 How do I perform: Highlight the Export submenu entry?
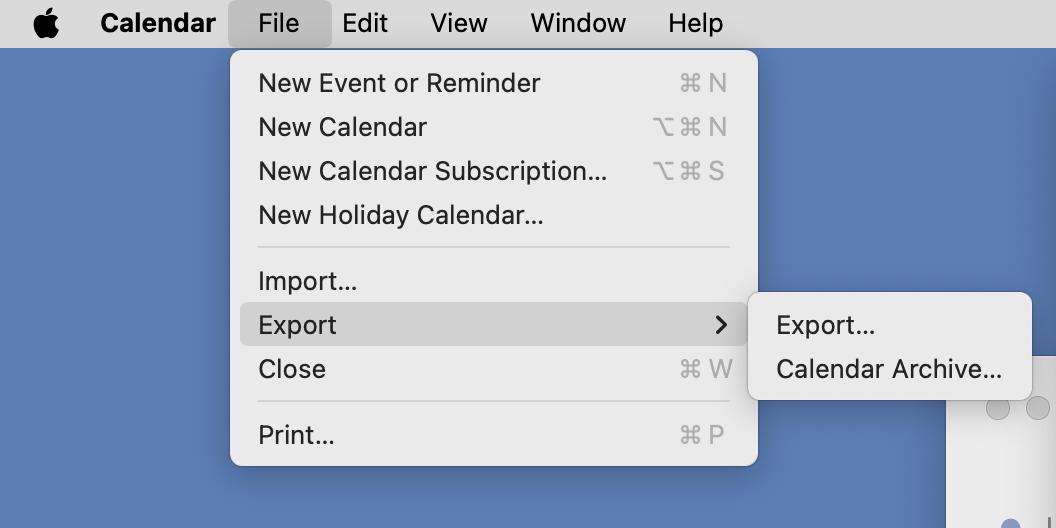[297, 325]
